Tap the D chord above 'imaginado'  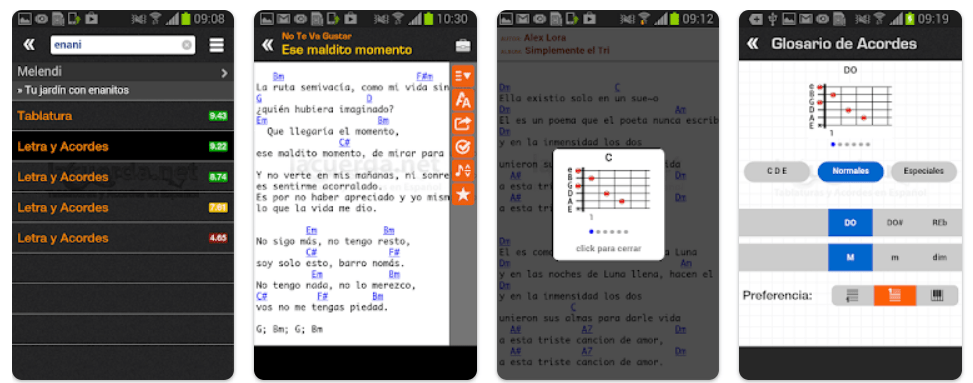(369, 99)
